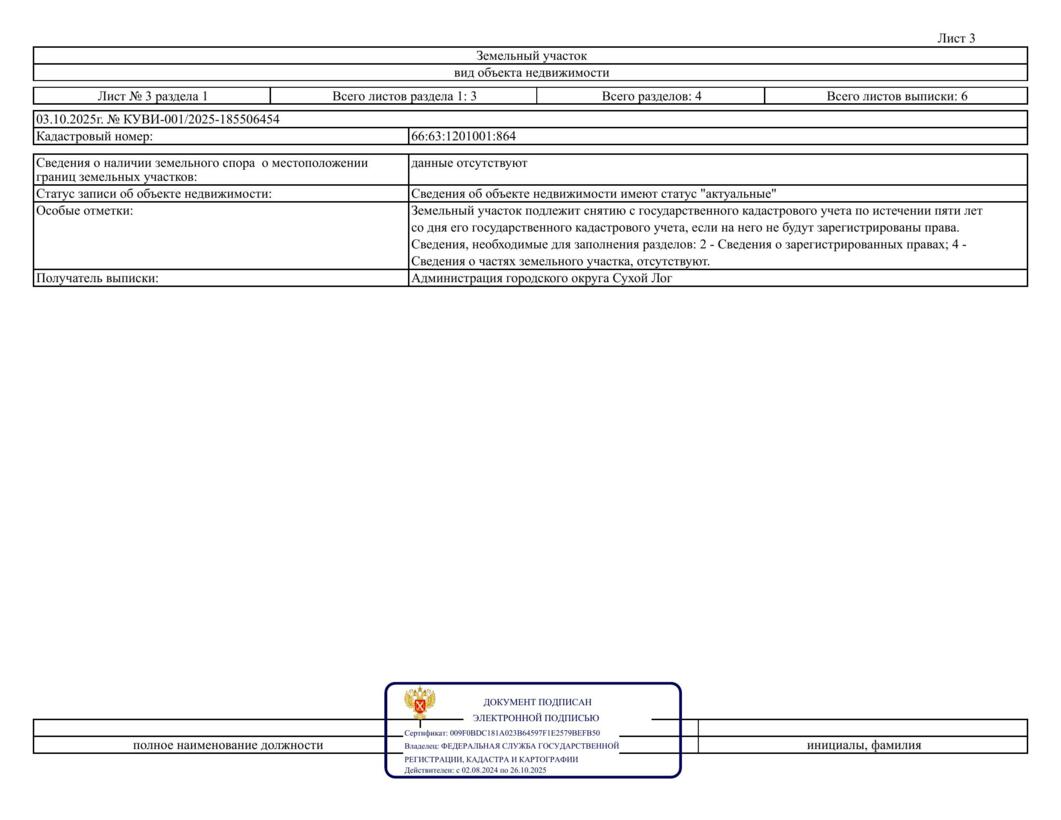Click the 'Всего листов раздела 1: 3' cell
This screenshot has height=820, width=1061.
pyautogui.click(x=404, y=97)
